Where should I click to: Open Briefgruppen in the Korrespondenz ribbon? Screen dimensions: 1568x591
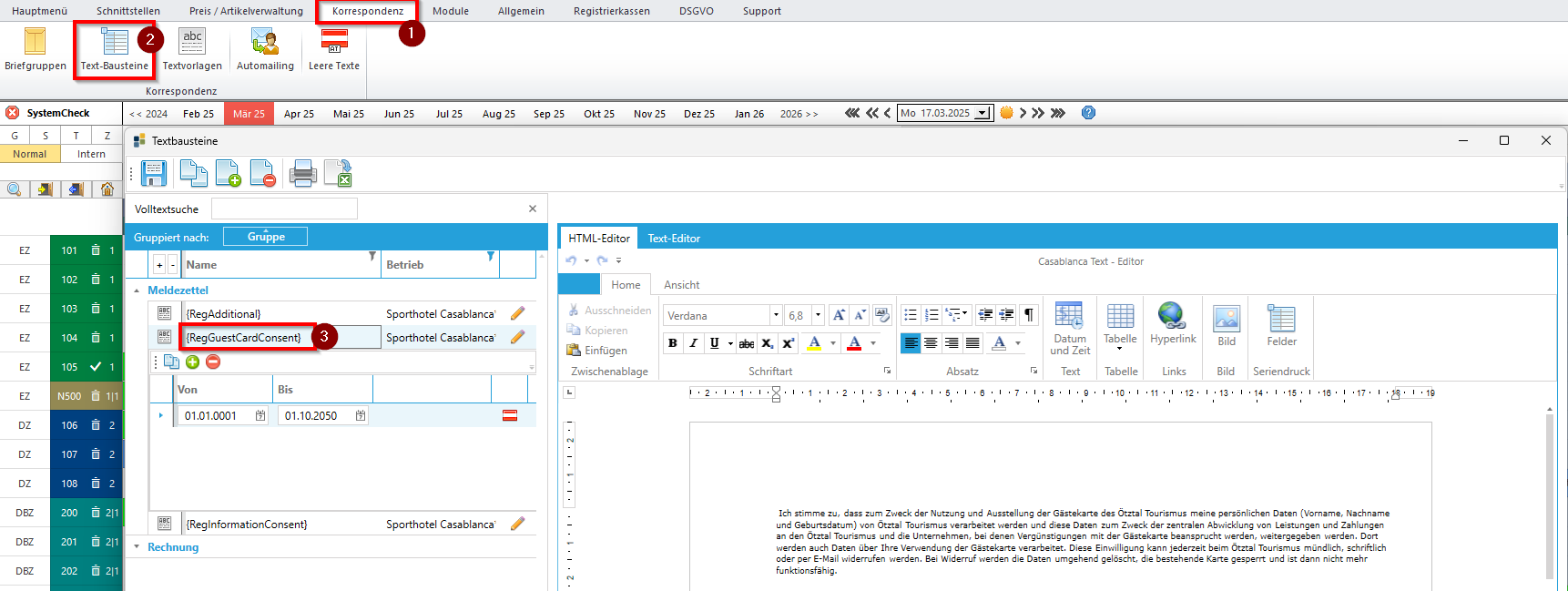pyautogui.click(x=35, y=49)
